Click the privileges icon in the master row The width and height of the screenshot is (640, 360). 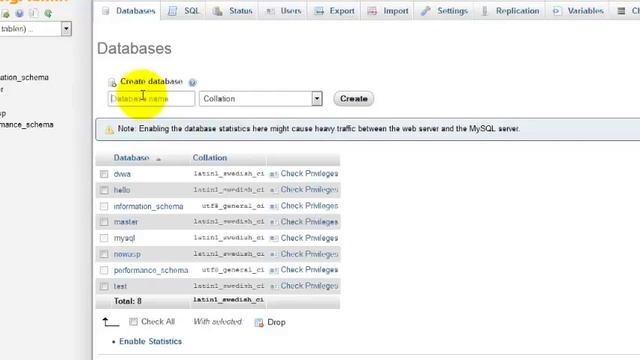274,222
